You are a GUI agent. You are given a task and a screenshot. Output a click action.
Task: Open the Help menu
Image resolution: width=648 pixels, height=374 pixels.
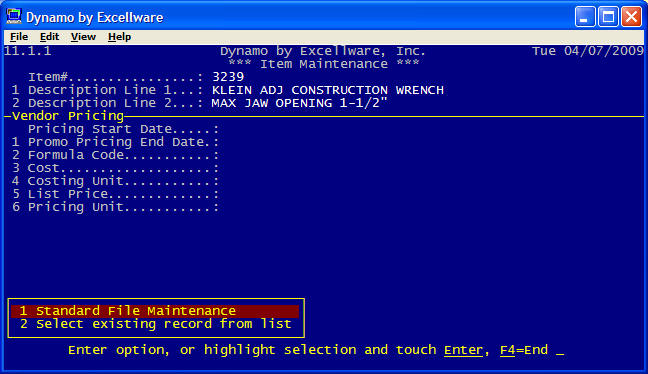coord(119,37)
